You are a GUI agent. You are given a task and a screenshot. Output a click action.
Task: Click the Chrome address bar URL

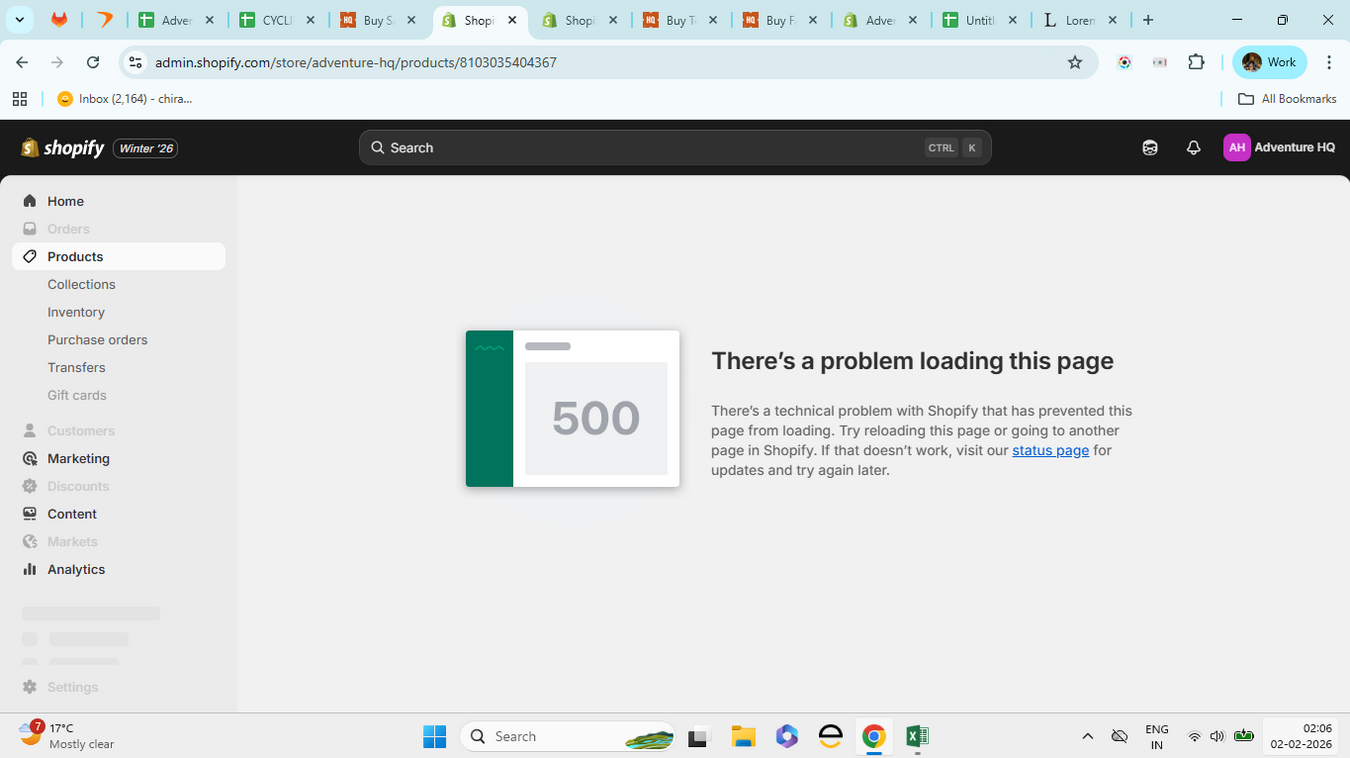point(356,62)
